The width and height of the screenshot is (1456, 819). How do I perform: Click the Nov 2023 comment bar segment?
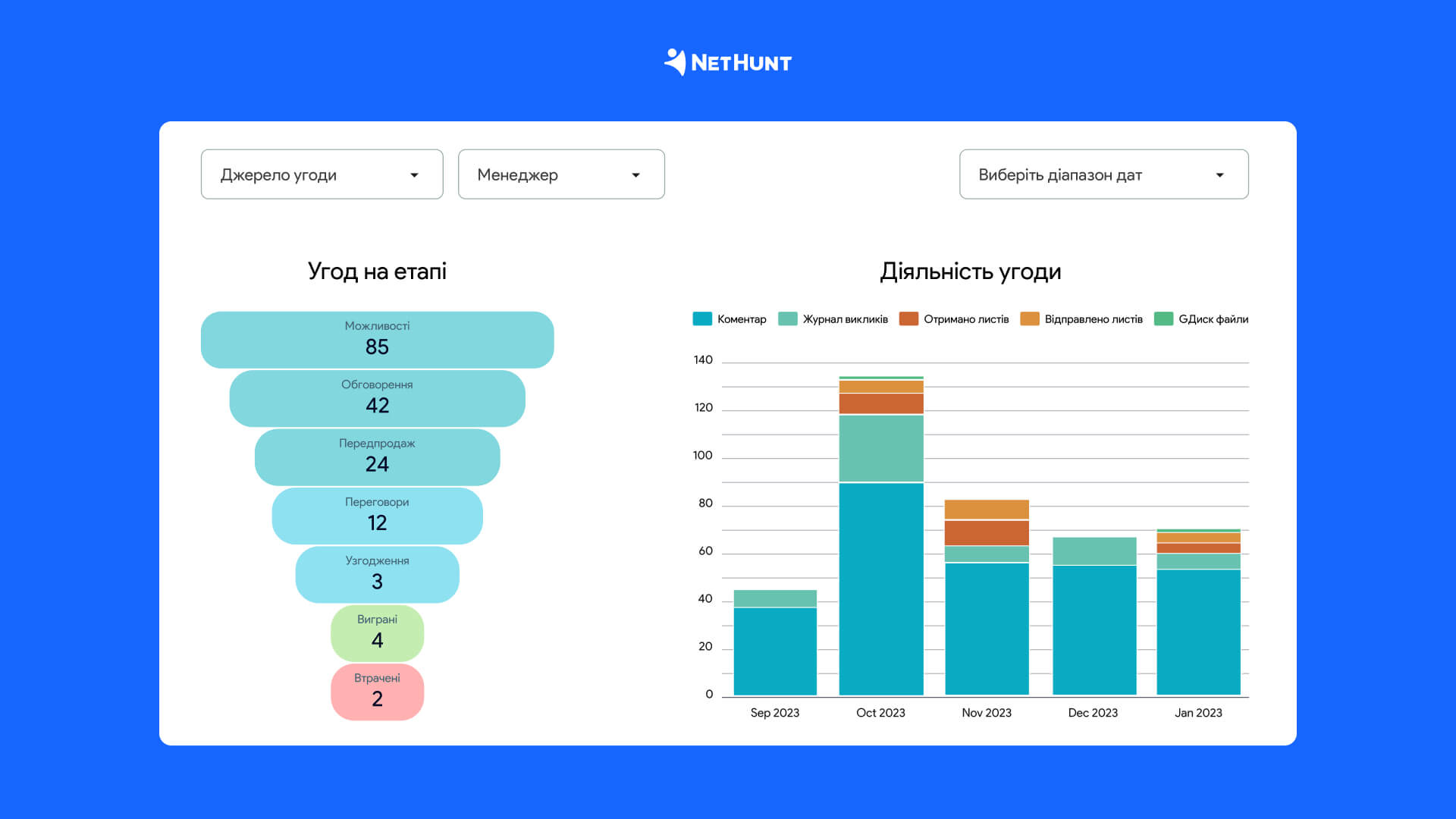point(987,629)
